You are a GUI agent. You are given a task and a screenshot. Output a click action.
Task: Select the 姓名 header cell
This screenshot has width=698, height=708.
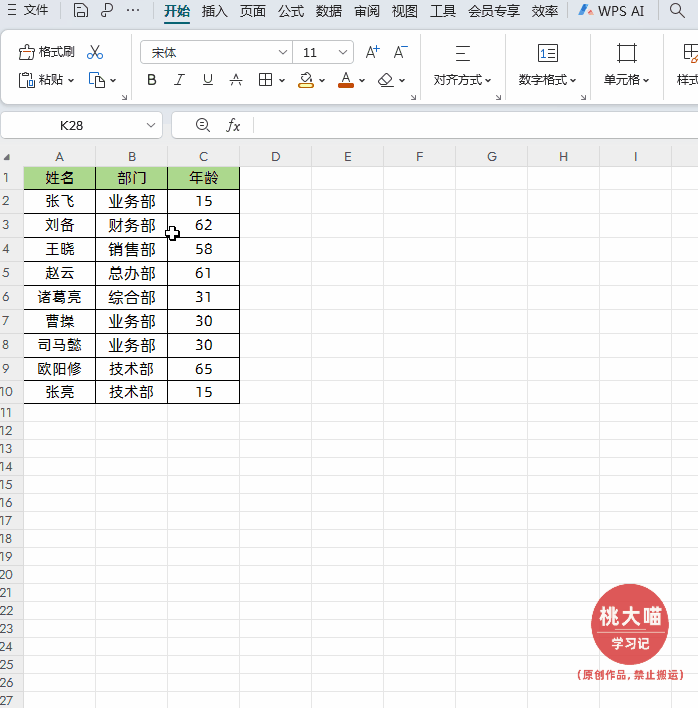[x=60, y=178]
